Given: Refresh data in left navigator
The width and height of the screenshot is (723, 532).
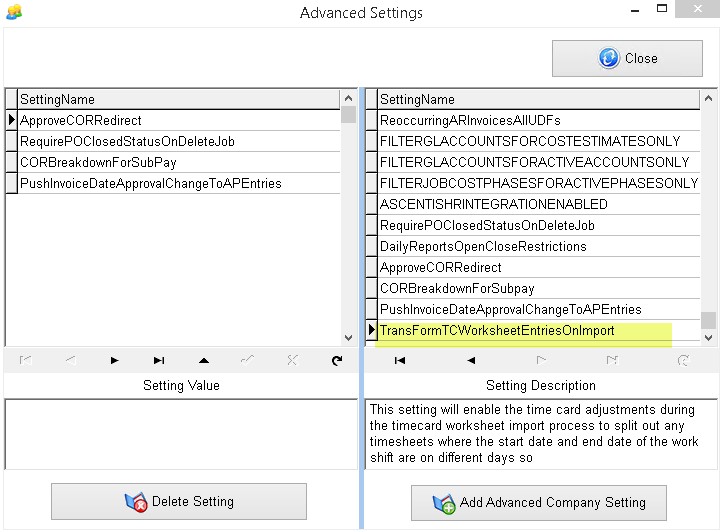Looking at the screenshot, I should (337, 361).
